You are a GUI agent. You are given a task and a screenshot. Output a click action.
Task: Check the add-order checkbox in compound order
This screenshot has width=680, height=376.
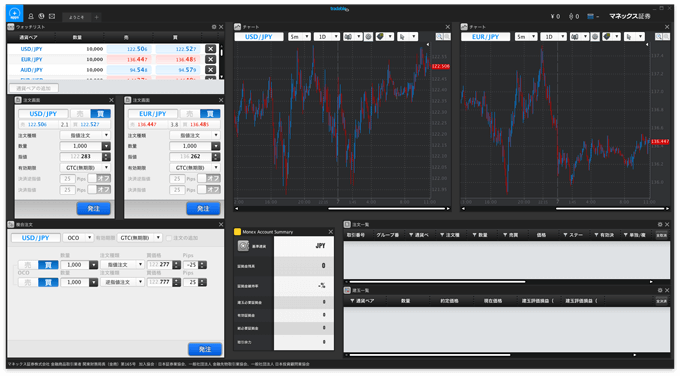[169, 238]
